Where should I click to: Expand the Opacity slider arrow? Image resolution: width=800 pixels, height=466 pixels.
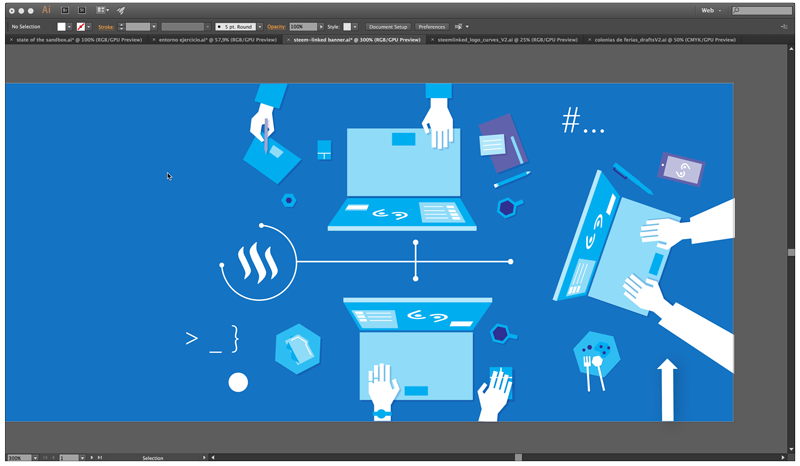click(x=321, y=27)
